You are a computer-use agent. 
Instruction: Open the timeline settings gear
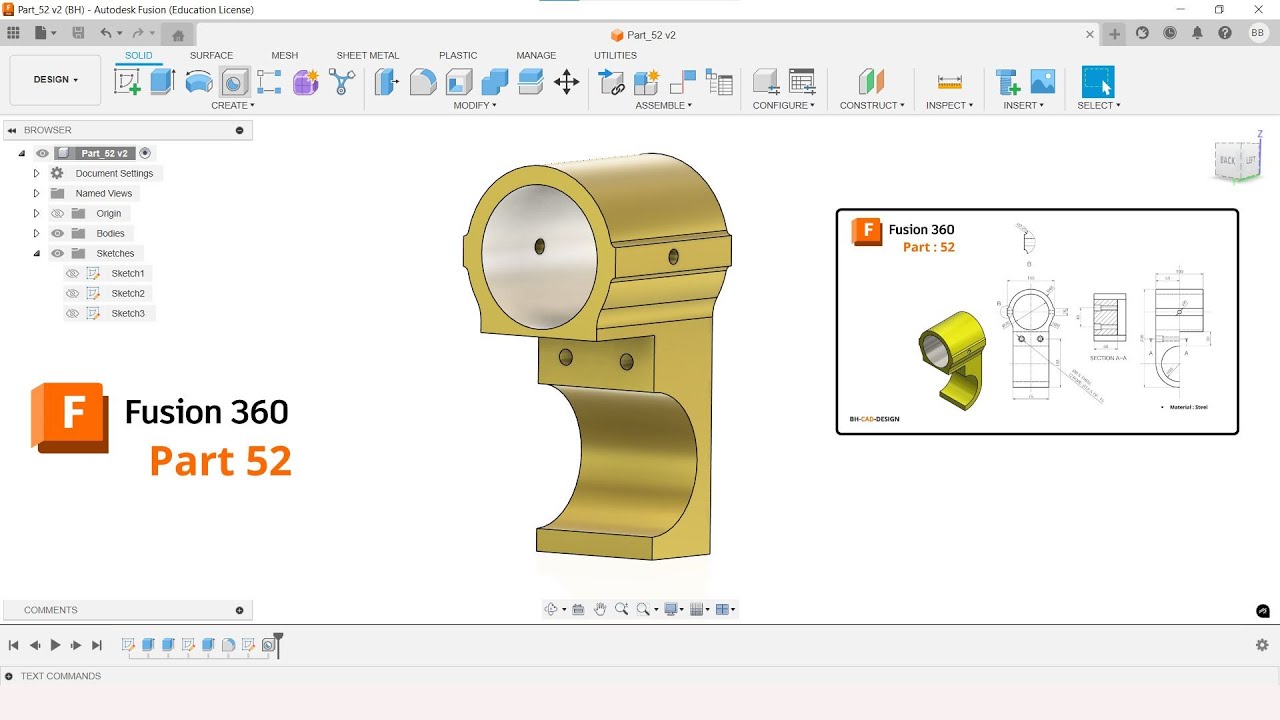(1262, 645)
